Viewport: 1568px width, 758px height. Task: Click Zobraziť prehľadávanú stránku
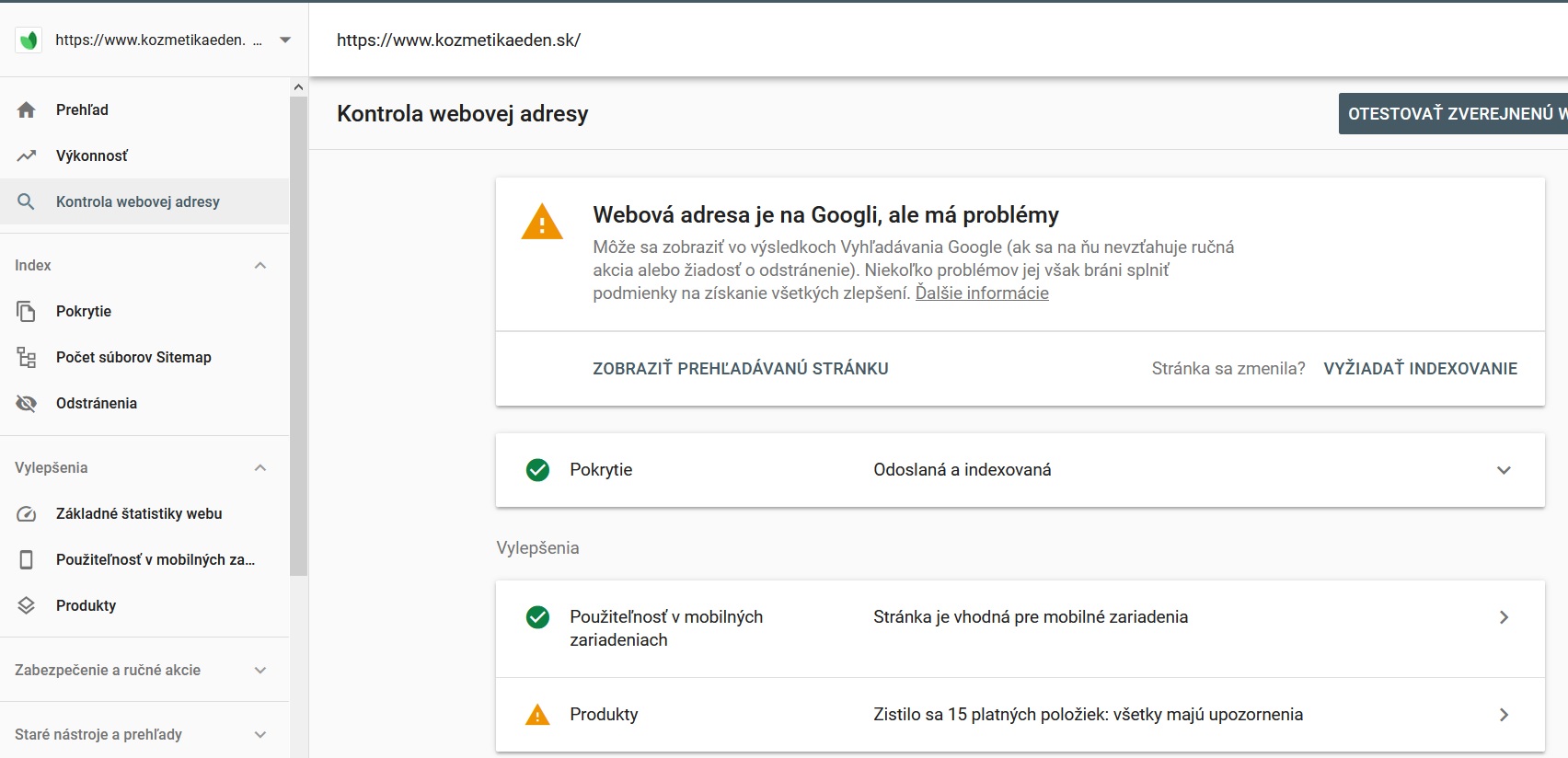click(741, 368)
